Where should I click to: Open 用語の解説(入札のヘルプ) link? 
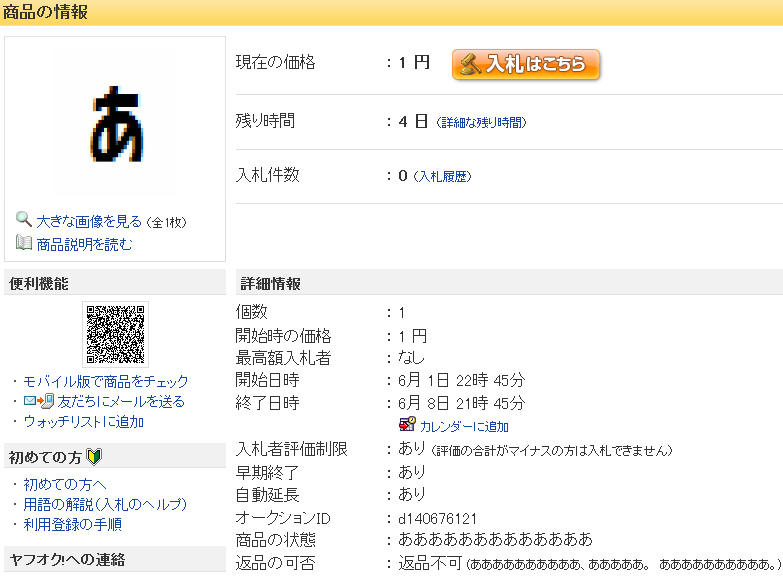coord(105,505)
